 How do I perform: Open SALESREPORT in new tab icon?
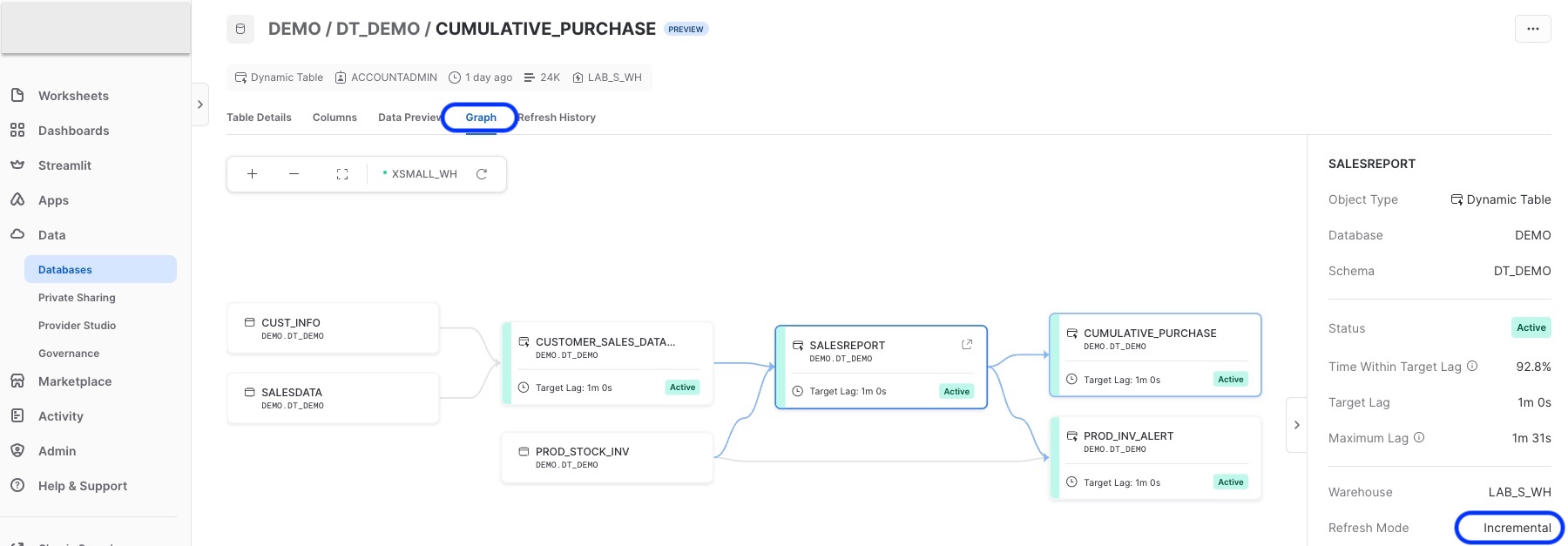(966, 345)
